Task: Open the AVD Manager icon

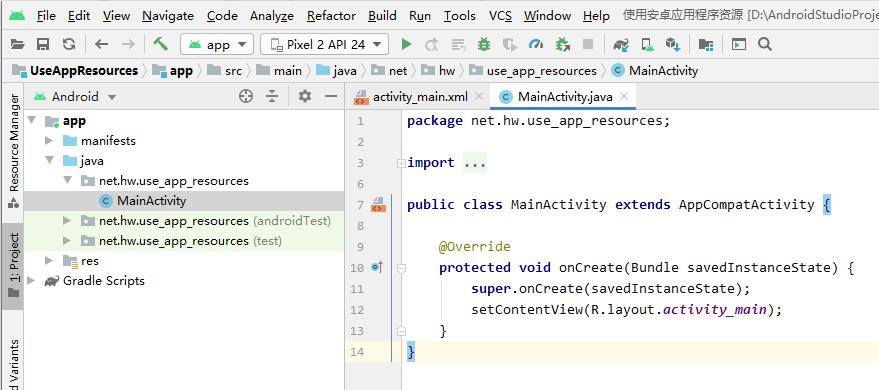Action: pyautogui.click(x=647, y=44)
